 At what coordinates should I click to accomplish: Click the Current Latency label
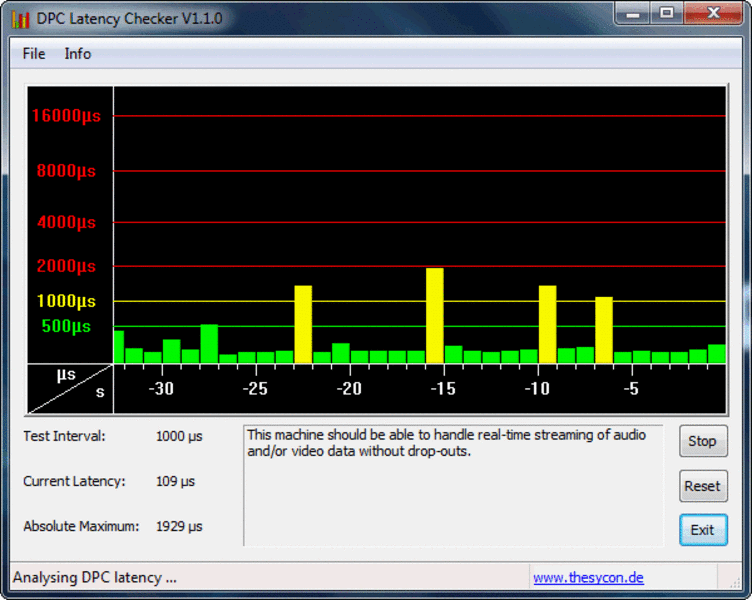[x=74, y=482]
